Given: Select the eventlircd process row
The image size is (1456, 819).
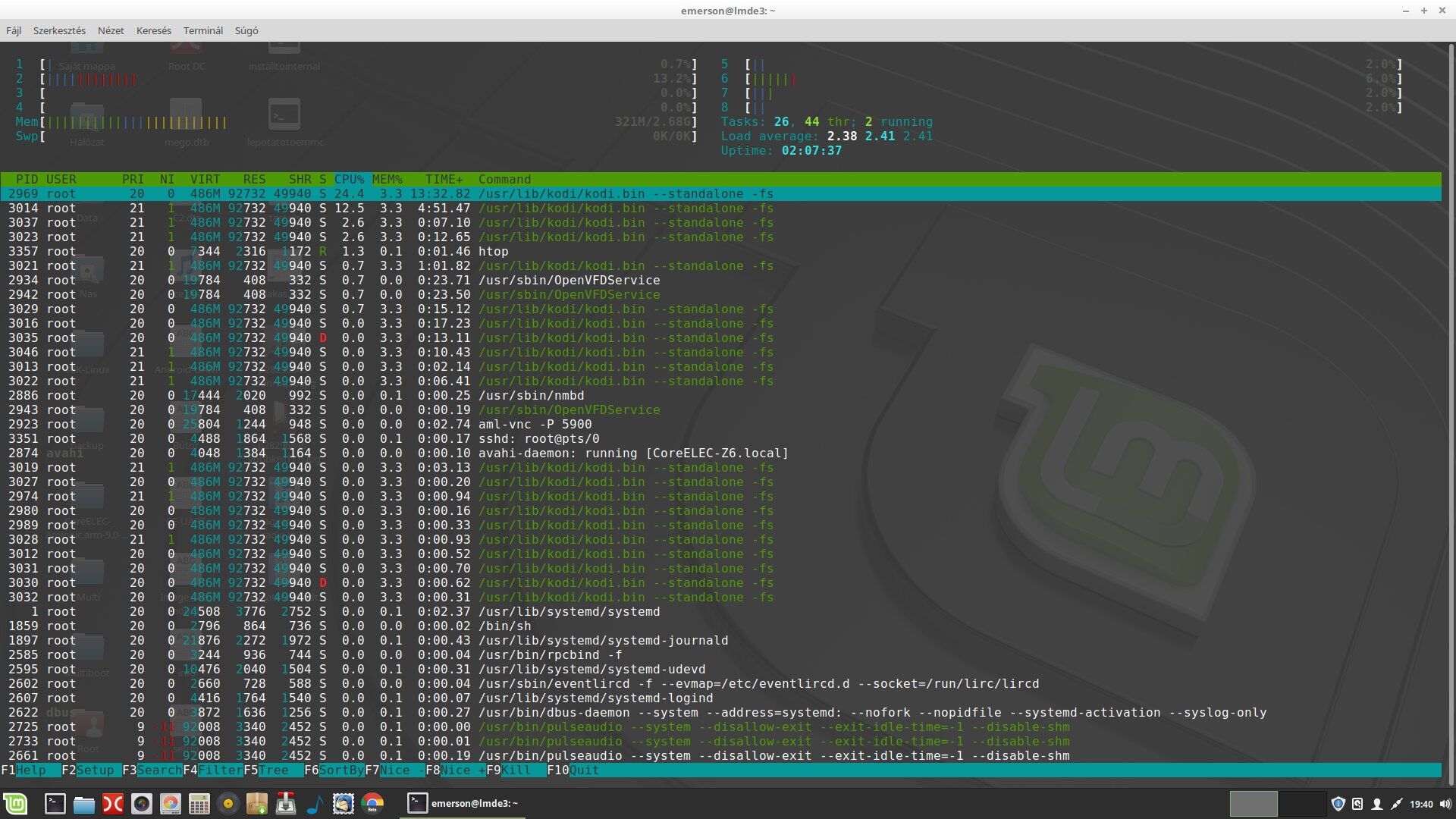Looking at the screenshot, I should tap(720, 683).
